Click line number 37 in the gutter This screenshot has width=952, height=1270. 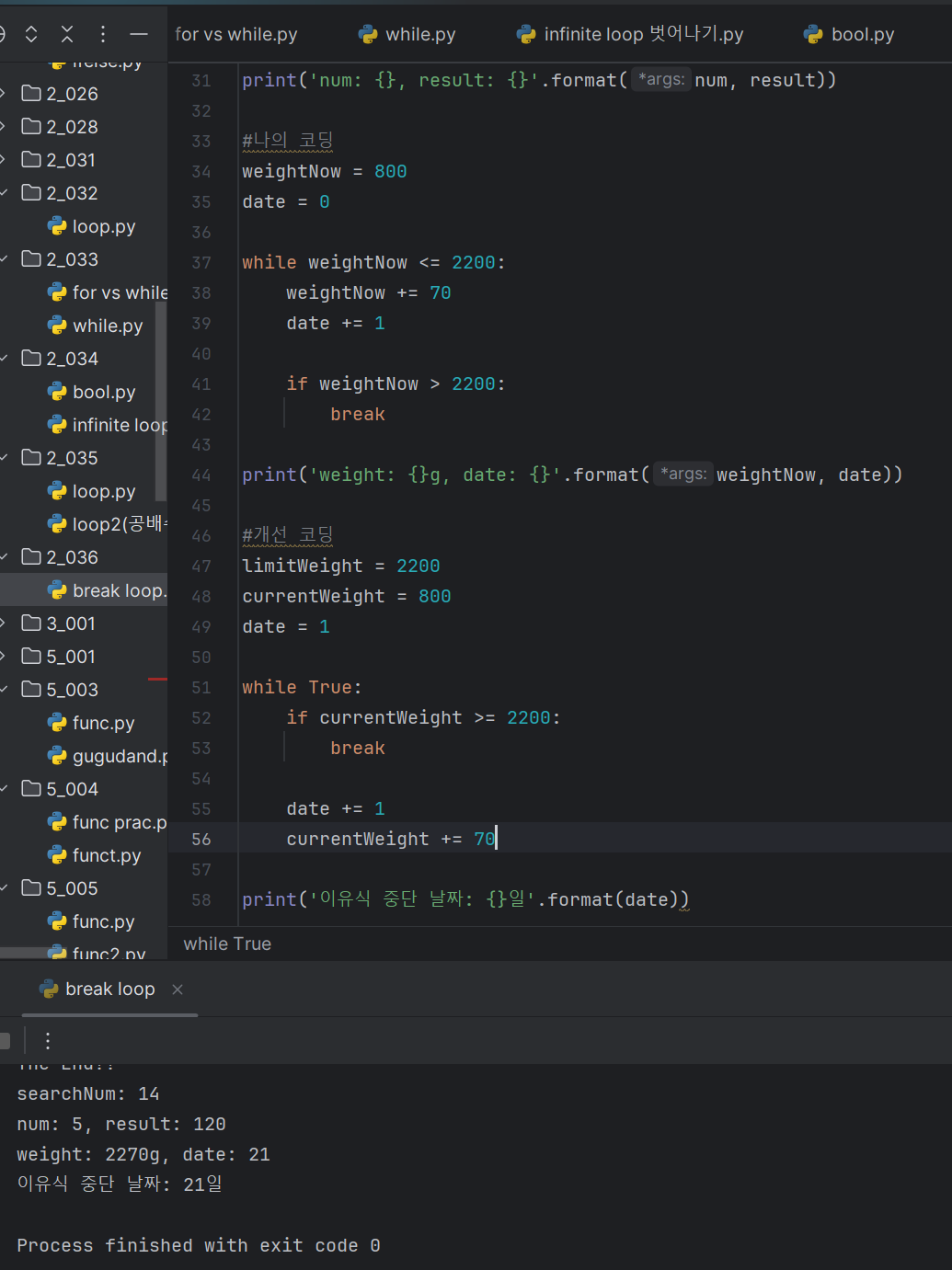coord(201,262)
